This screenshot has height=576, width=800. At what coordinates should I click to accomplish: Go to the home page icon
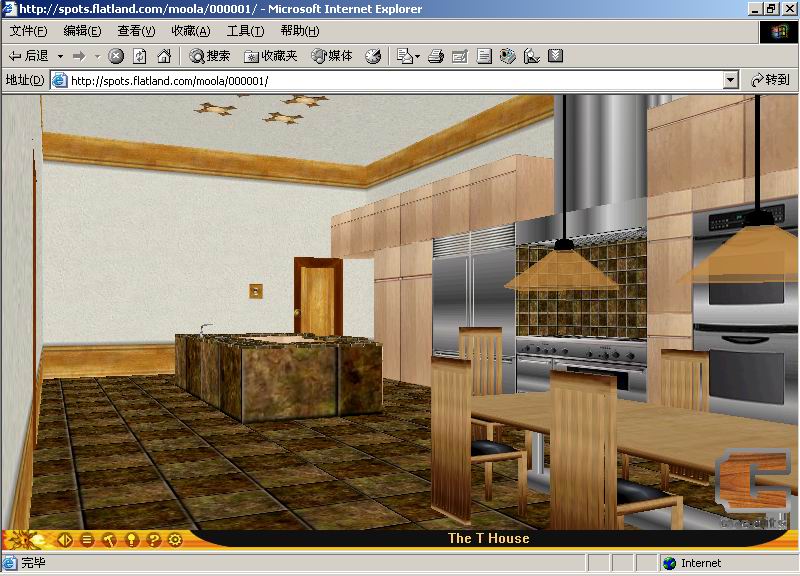[164, 56]
